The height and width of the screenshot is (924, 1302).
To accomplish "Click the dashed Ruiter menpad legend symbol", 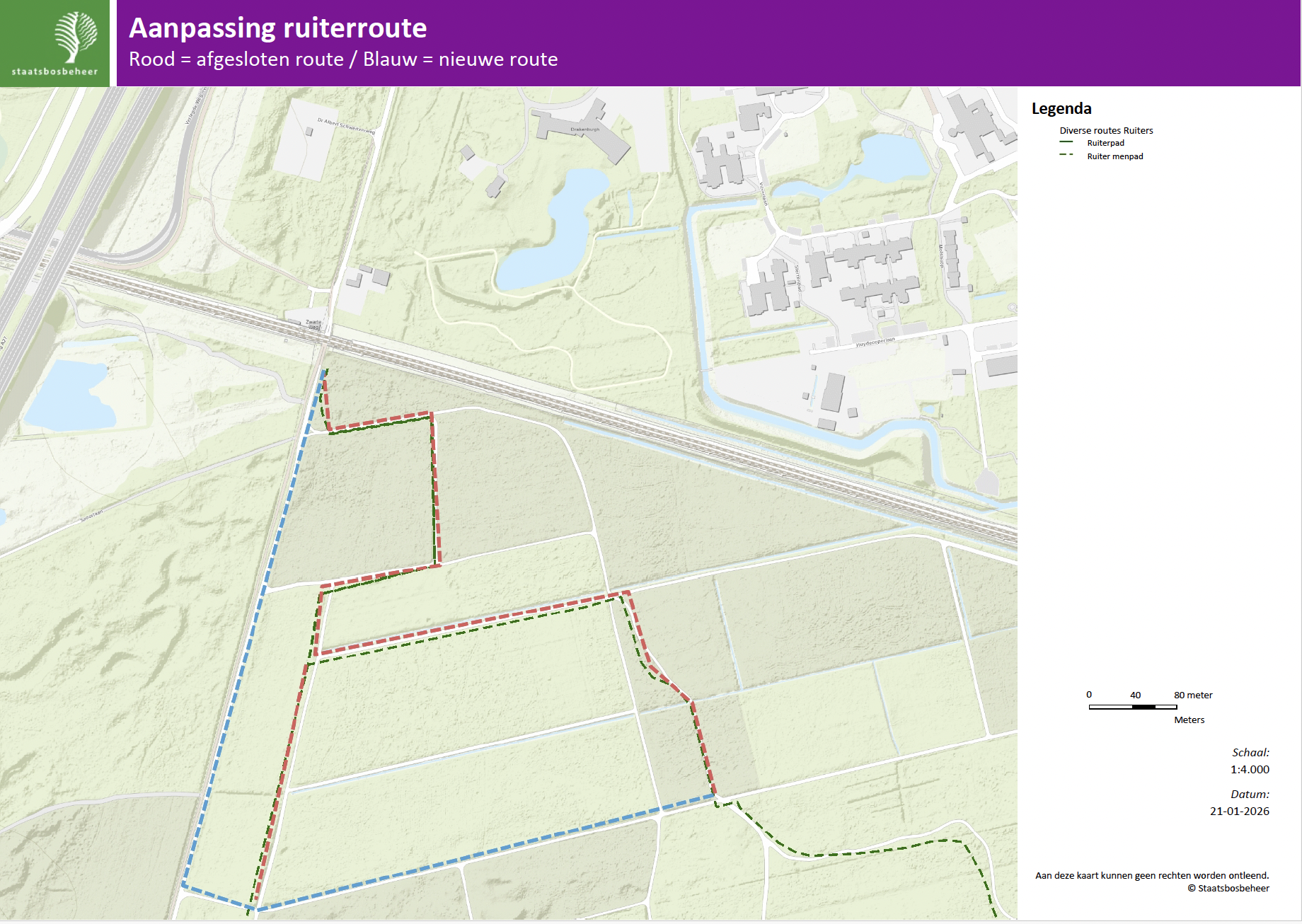I will click(1066, 156).
